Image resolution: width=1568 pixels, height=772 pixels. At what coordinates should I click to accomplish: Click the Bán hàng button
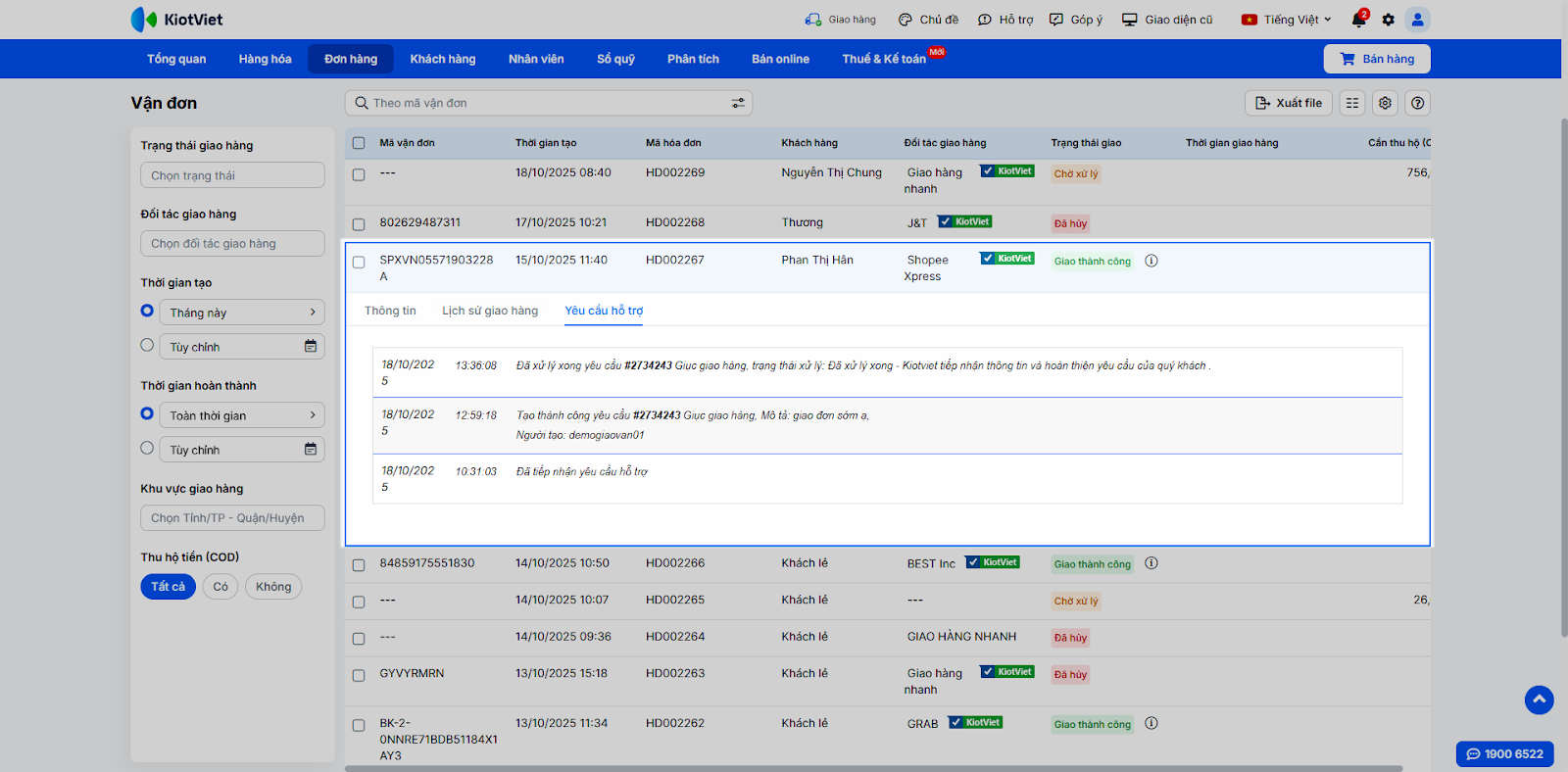1376,59
